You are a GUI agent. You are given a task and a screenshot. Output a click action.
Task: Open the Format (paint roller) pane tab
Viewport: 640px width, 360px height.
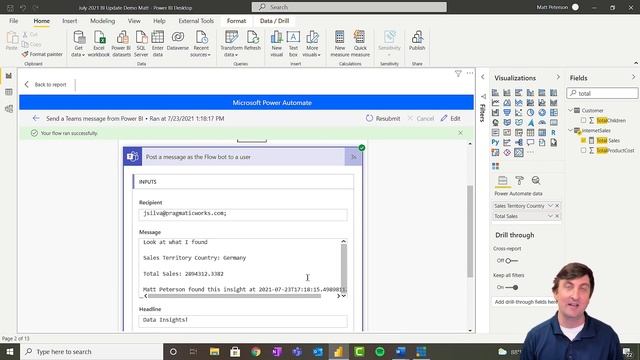519,180
